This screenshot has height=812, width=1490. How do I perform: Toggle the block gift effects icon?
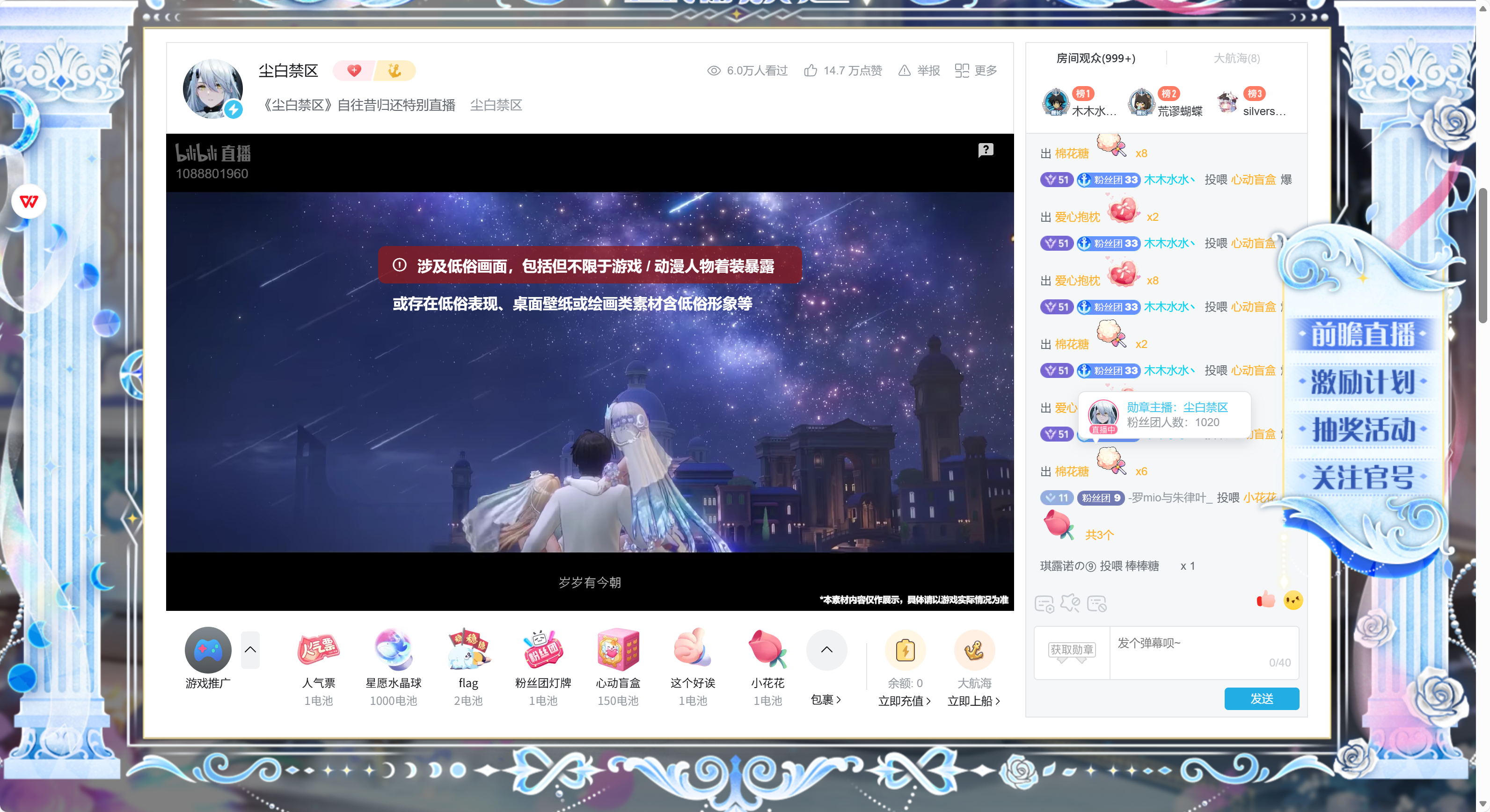1070,603
